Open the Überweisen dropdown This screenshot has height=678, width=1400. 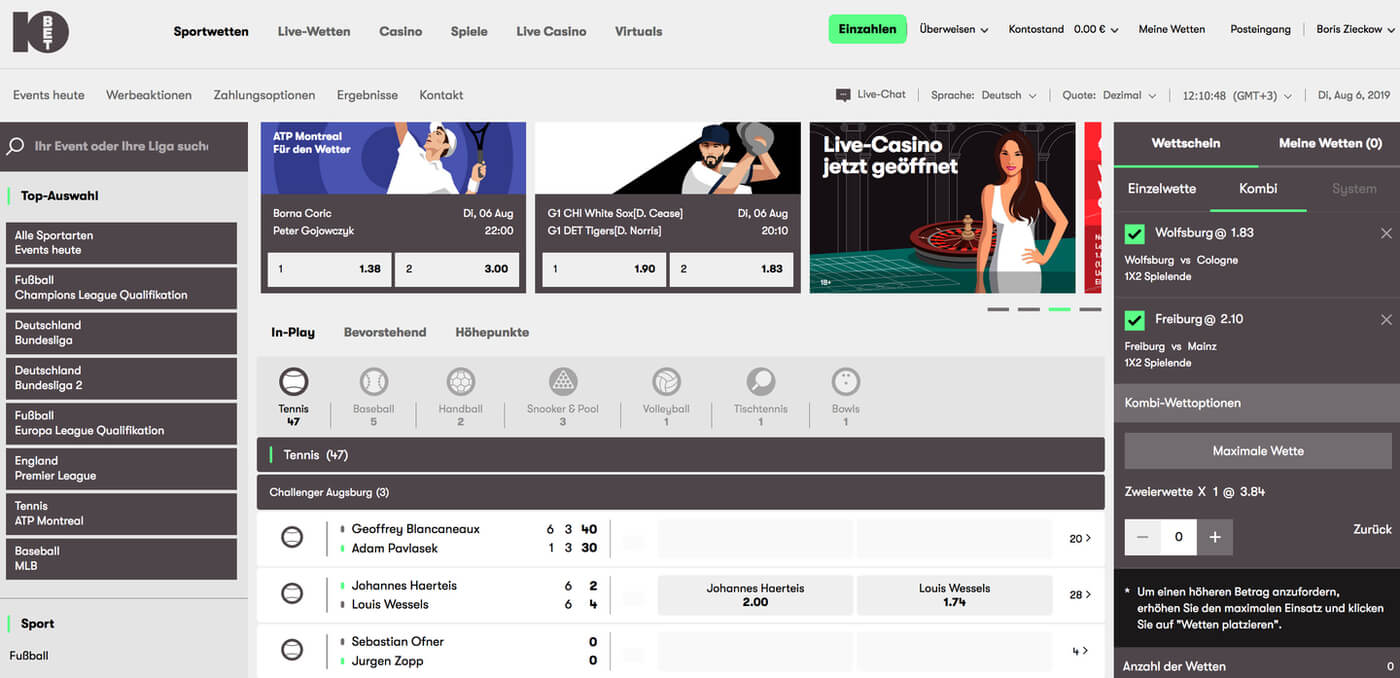coord(954,30)
